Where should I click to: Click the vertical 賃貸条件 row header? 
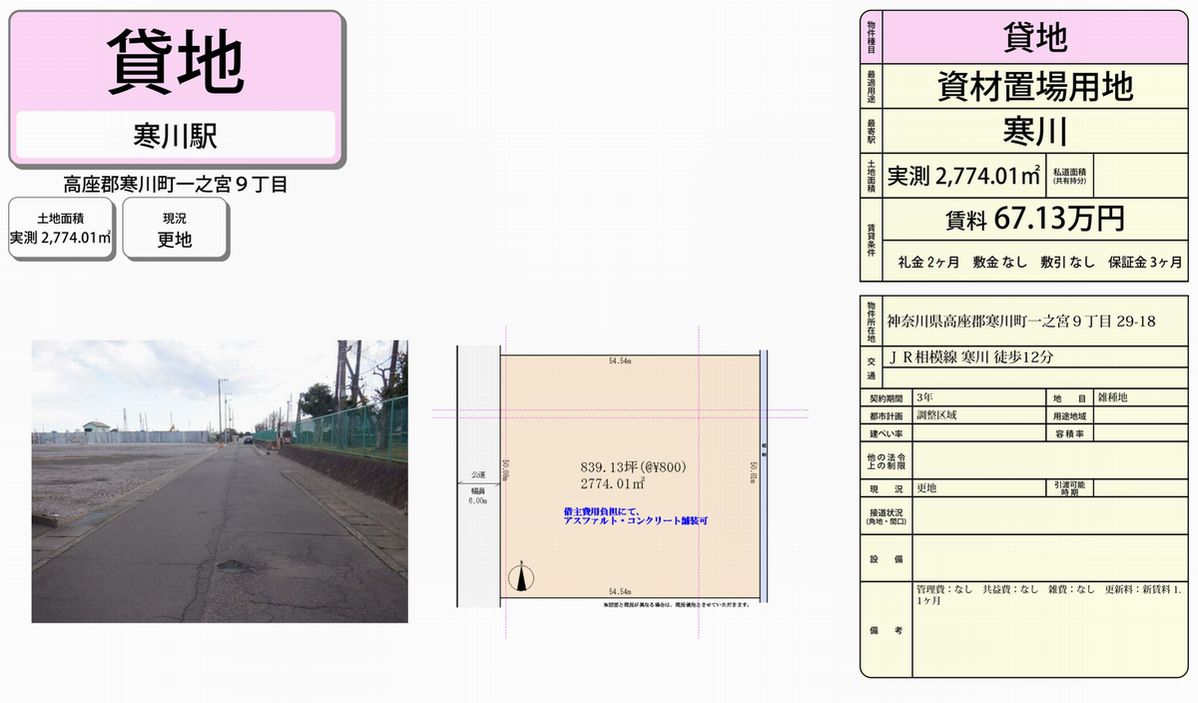871,240
